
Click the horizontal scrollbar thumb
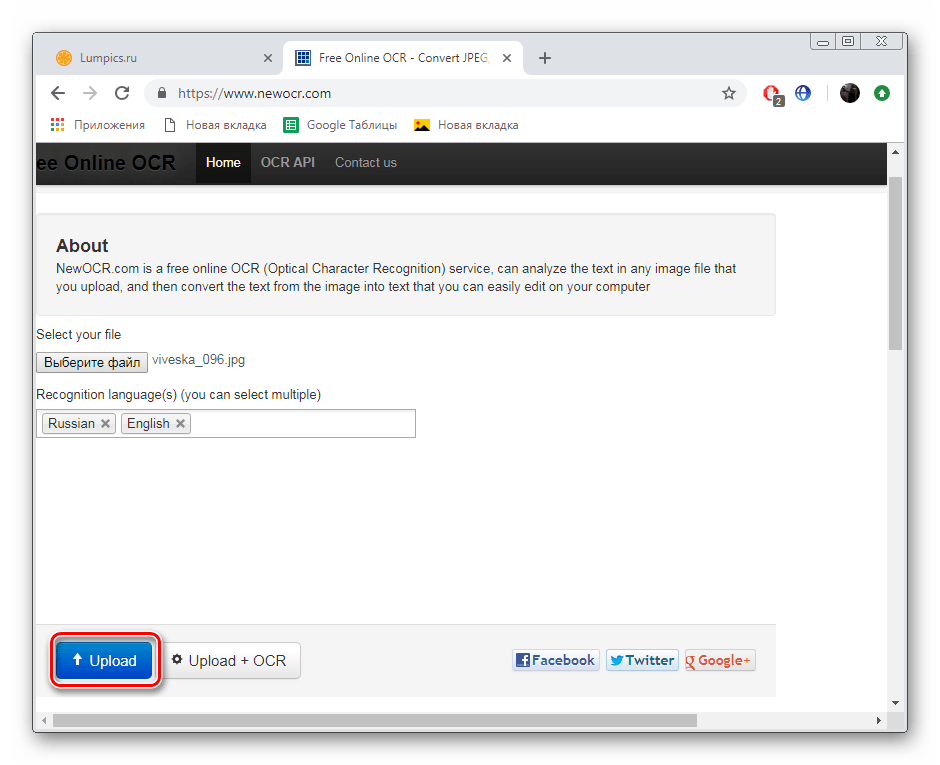[x=375, y=720]
